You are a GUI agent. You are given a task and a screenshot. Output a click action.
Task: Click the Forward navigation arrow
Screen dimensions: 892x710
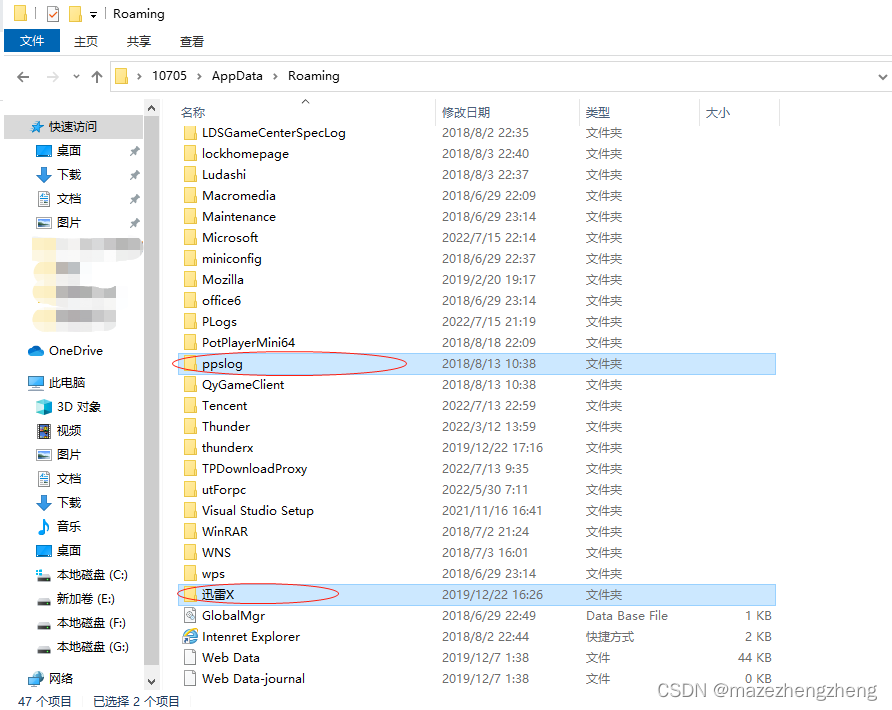coord(52,76)
